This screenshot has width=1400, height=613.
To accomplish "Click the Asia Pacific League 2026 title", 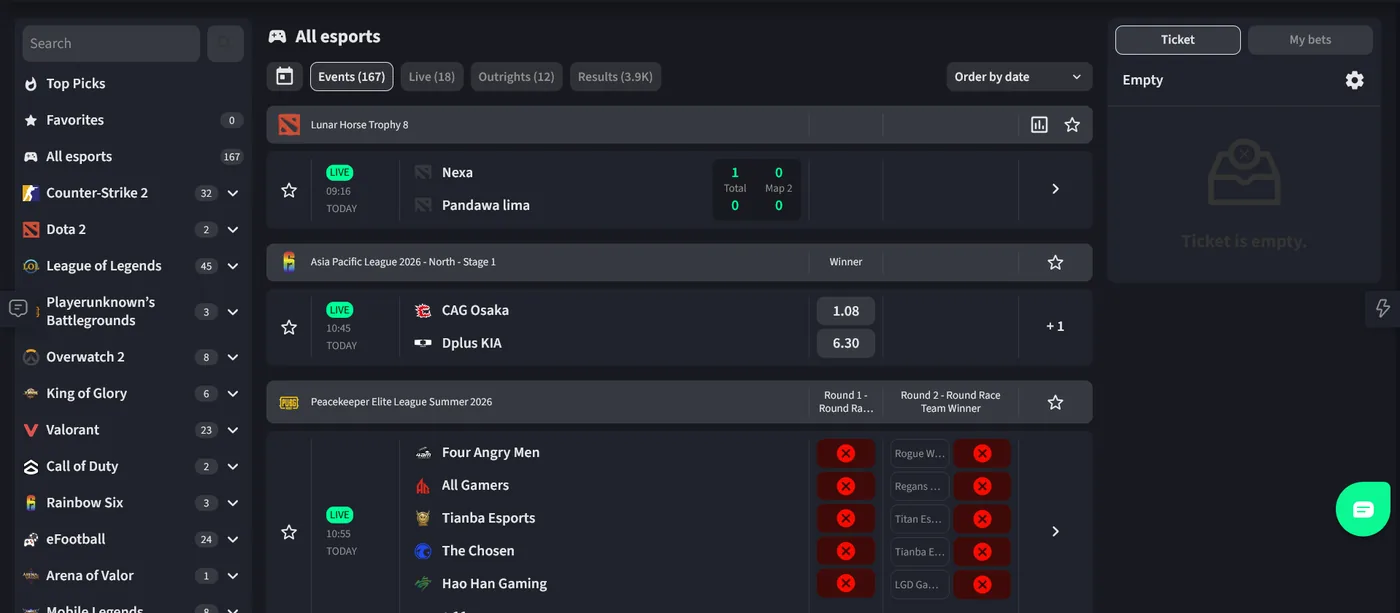I will tap(403, 262).
